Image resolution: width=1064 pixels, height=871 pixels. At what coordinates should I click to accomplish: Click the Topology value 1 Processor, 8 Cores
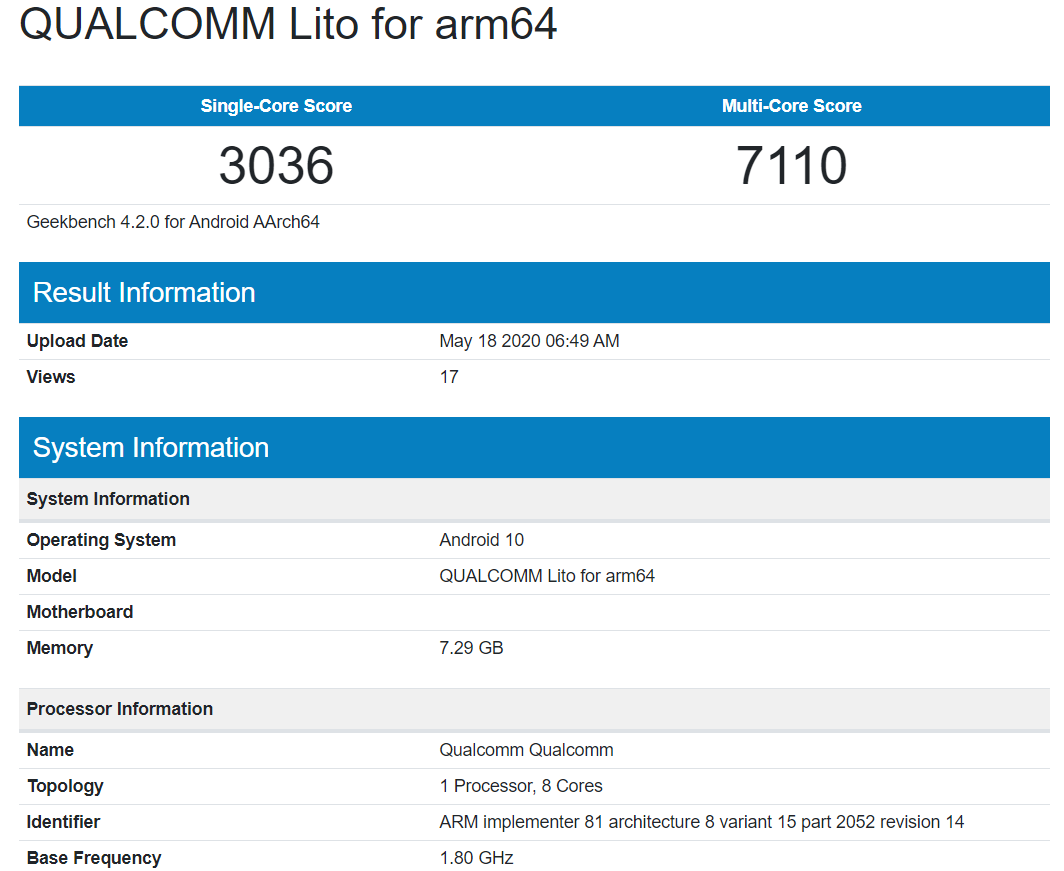[521, 785]
